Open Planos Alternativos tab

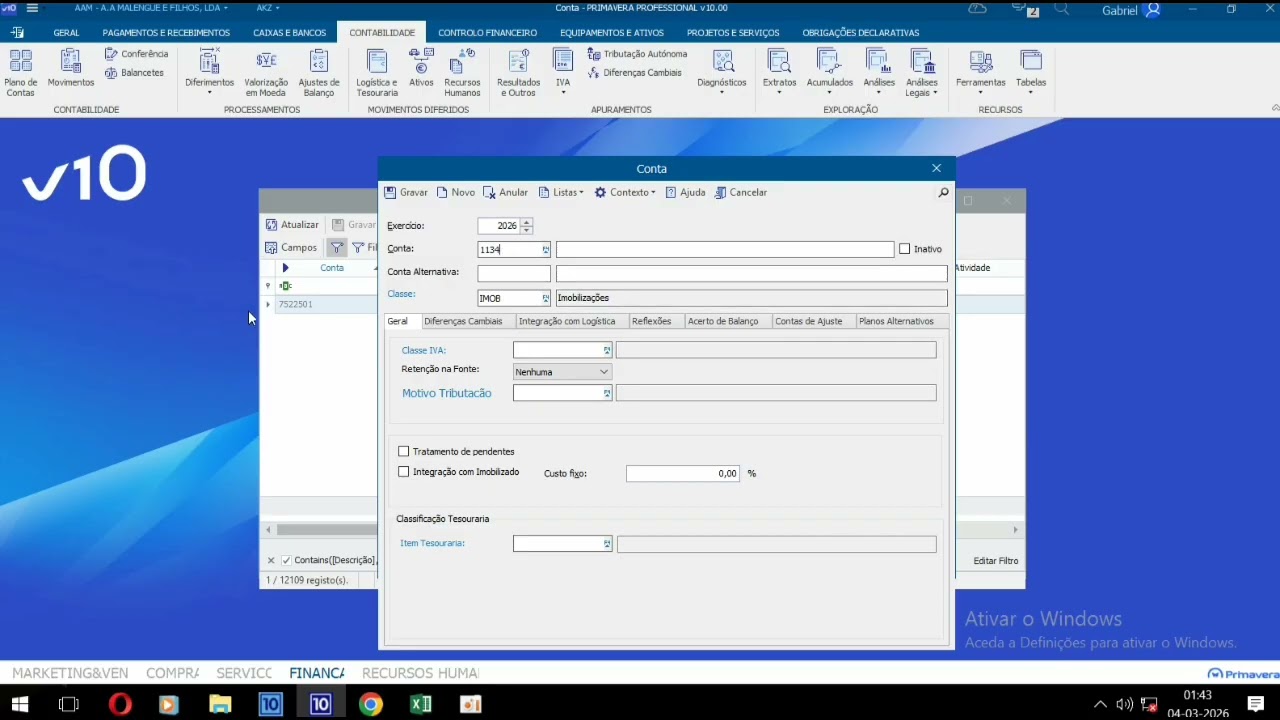896,321
